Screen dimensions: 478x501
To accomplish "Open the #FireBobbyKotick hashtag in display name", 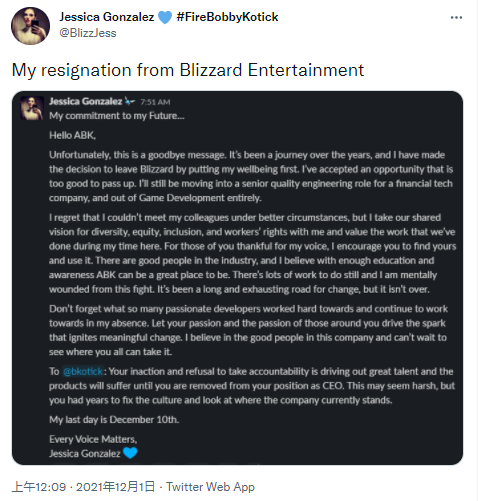I will 227,17.
